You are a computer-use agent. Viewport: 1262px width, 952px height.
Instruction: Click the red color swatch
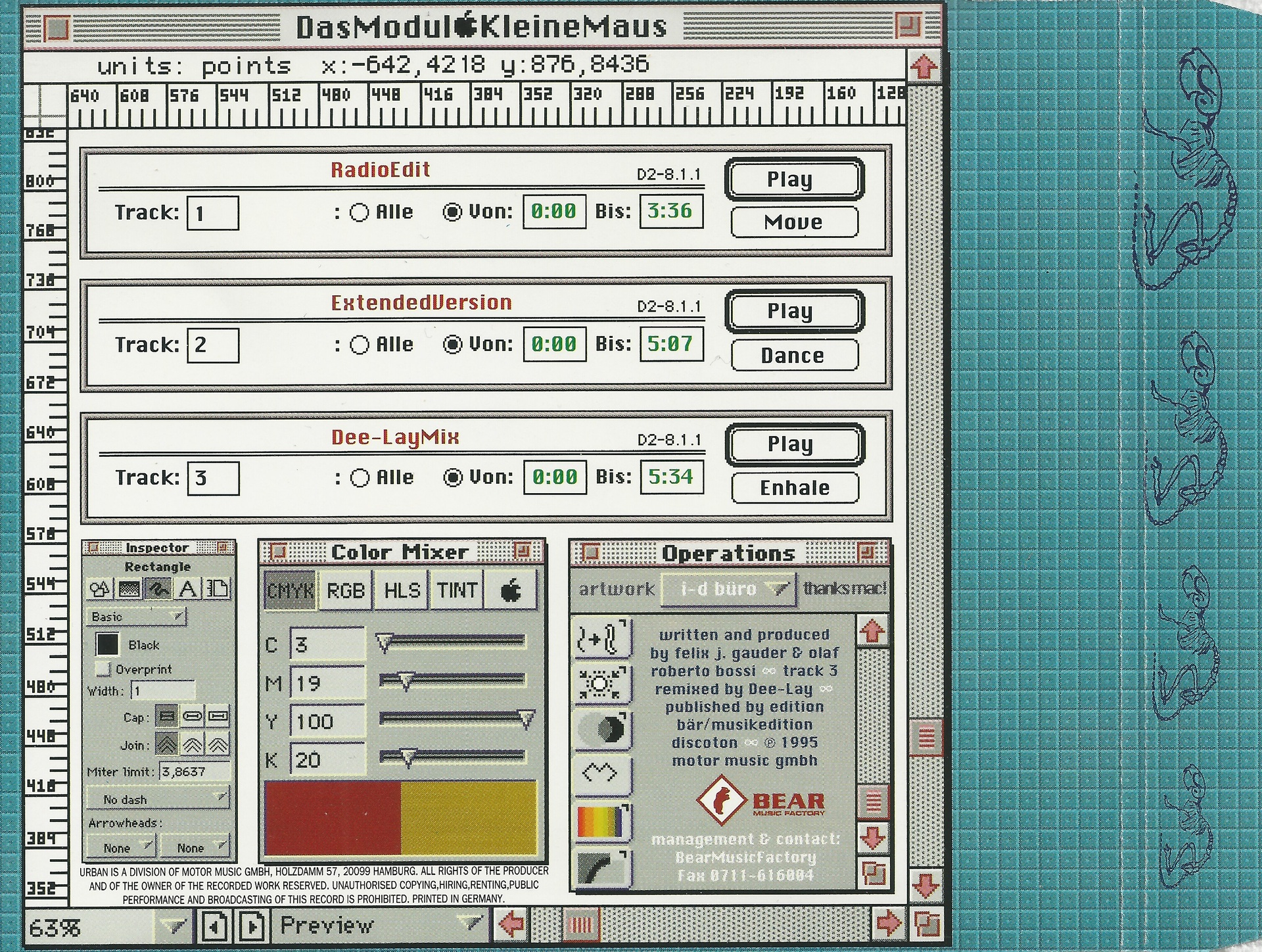(x=332, y=817)
